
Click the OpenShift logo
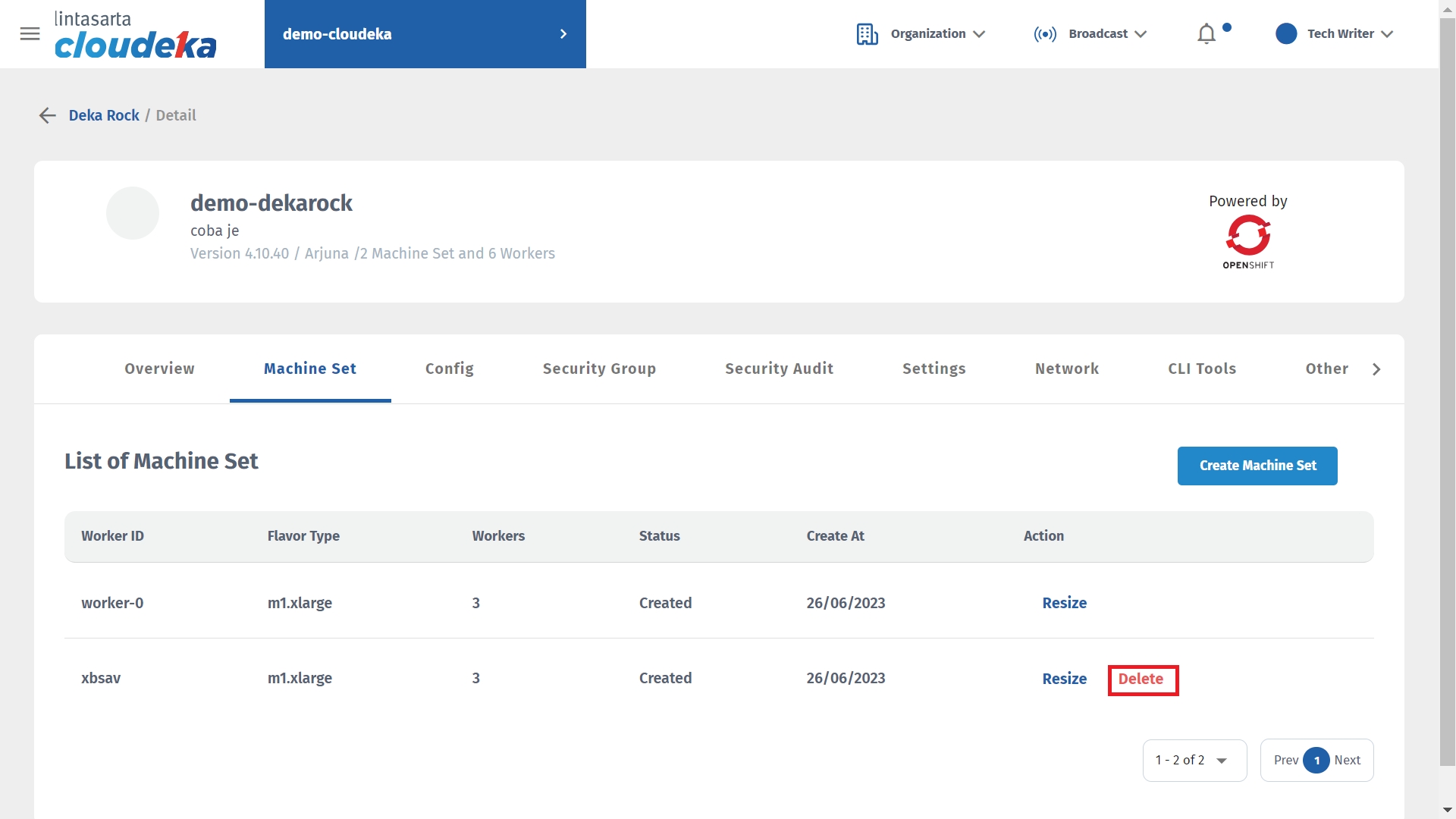pos(1247,241)
